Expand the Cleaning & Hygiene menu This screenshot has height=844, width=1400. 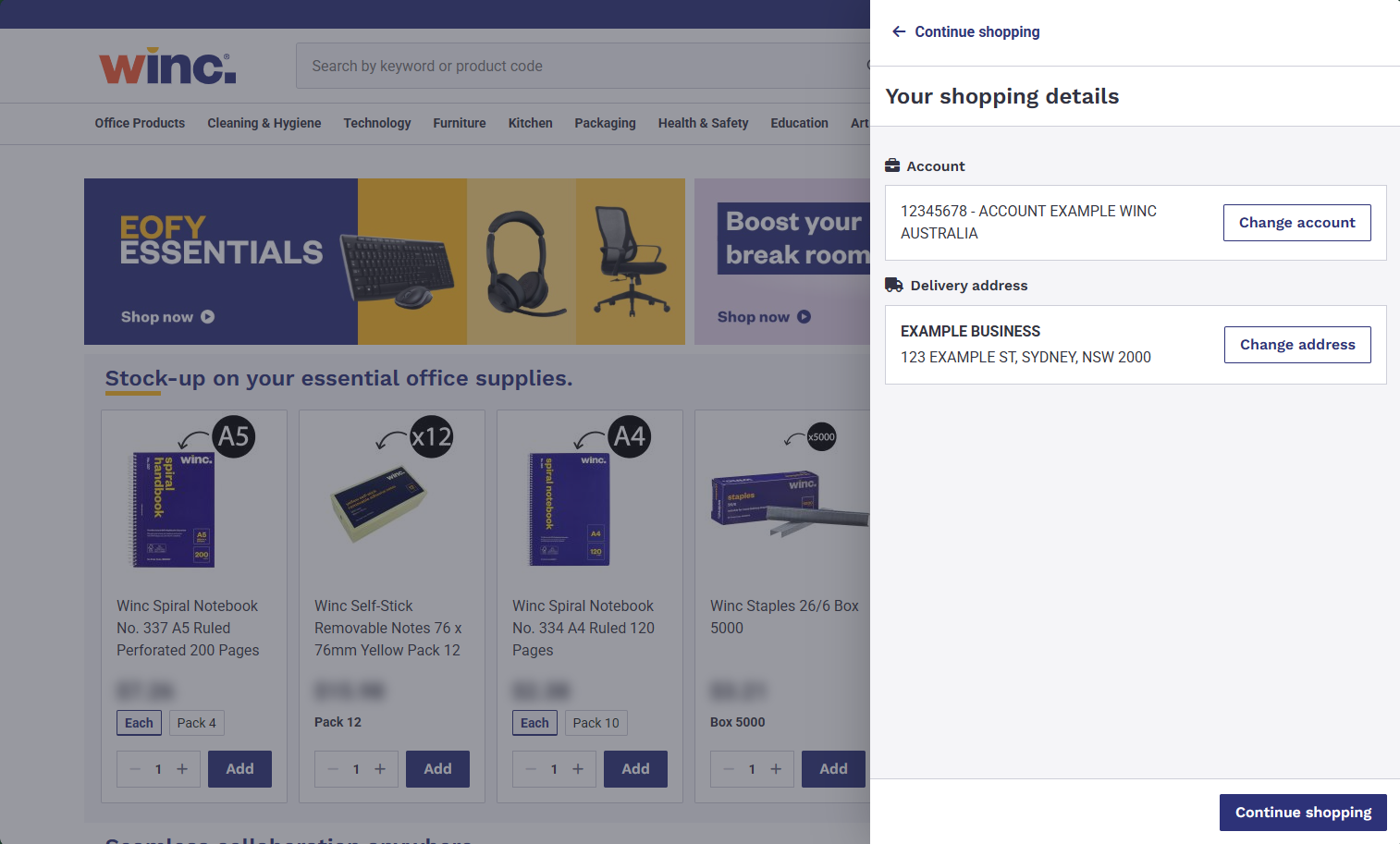pyautogui.click(x=264, y=123)
